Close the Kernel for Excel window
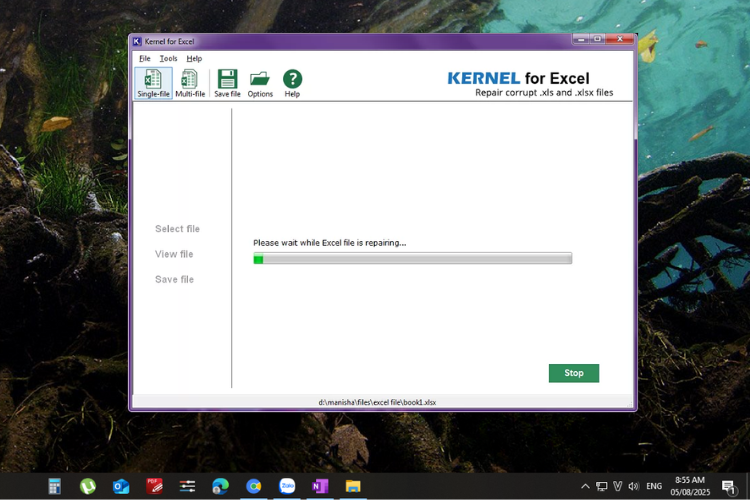The image size is (750, 500). 620,39
